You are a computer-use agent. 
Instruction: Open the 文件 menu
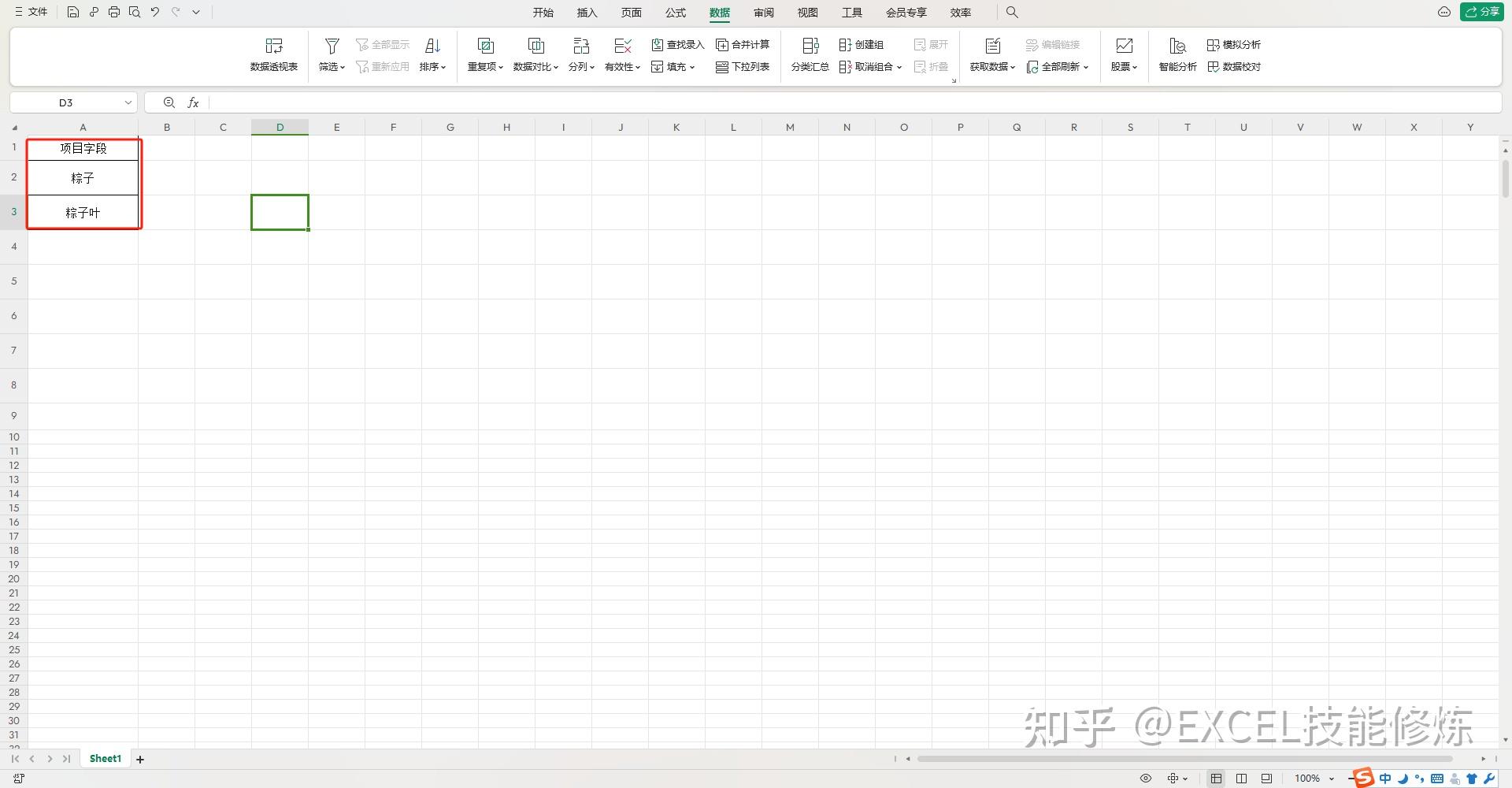[x=31, y=12]
